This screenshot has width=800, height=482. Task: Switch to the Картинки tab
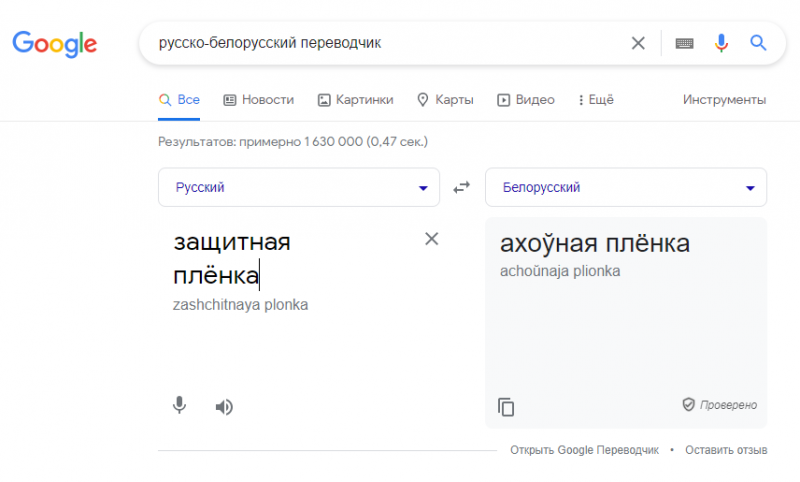[356, 99]
